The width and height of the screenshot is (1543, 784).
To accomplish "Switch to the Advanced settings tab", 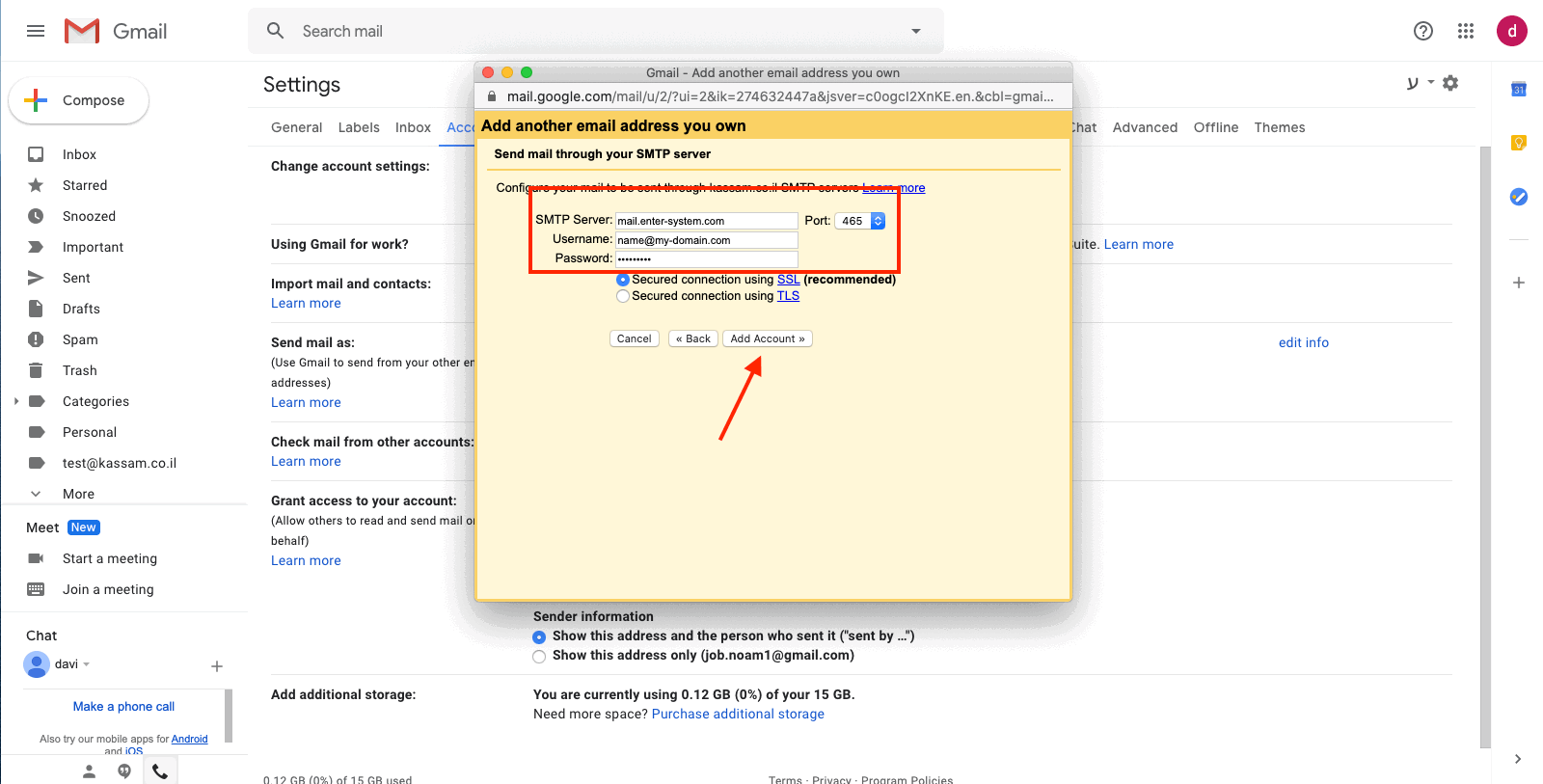I will pos(1145,127).
